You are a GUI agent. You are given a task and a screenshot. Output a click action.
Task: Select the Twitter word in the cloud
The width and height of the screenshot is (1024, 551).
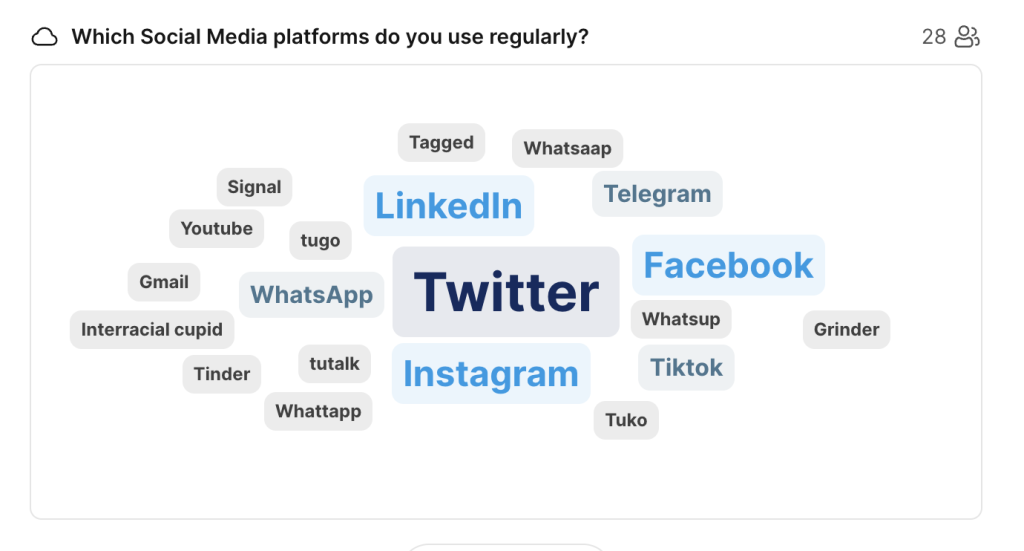pos(506,292)
